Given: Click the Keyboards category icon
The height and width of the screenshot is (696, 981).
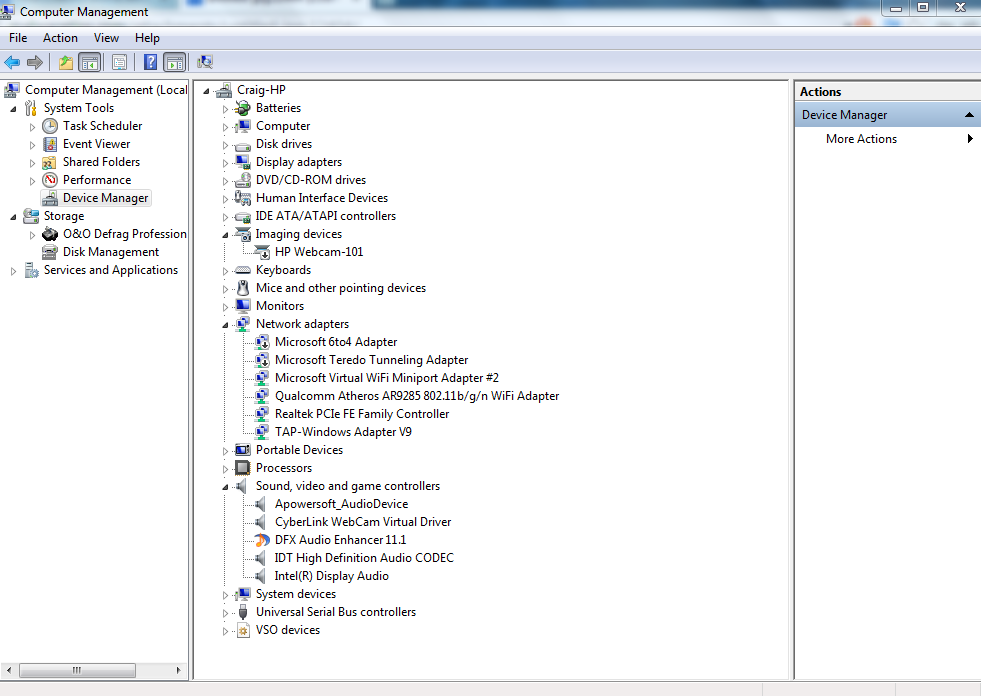Looking at the screenshot, I should point(243,270).
